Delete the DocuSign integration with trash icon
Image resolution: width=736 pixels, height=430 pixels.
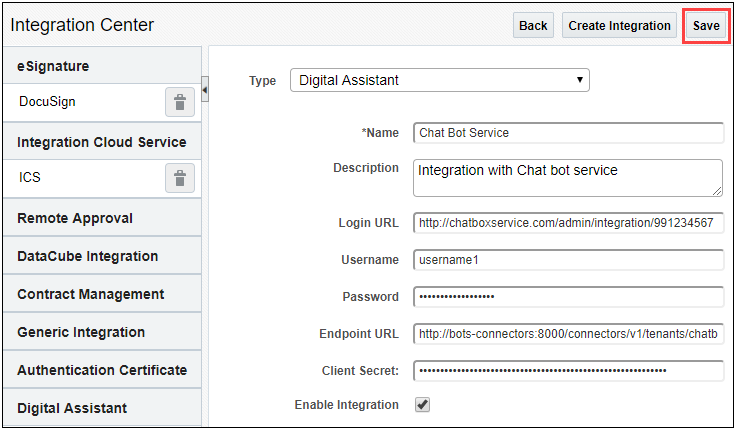(x=180, y=102)
